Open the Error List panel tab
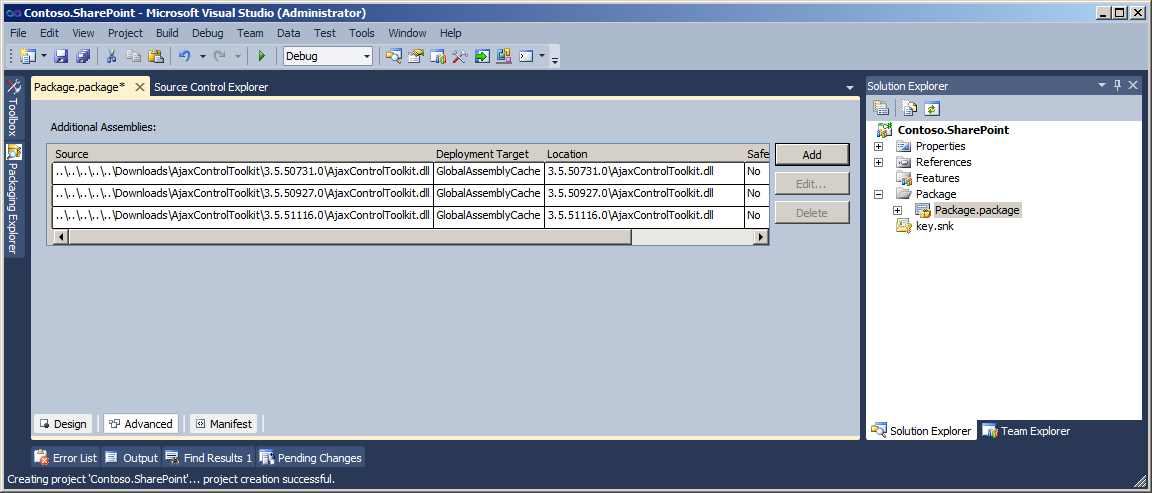The height and width of the screenshot is (493, 1152). point(66,458)
